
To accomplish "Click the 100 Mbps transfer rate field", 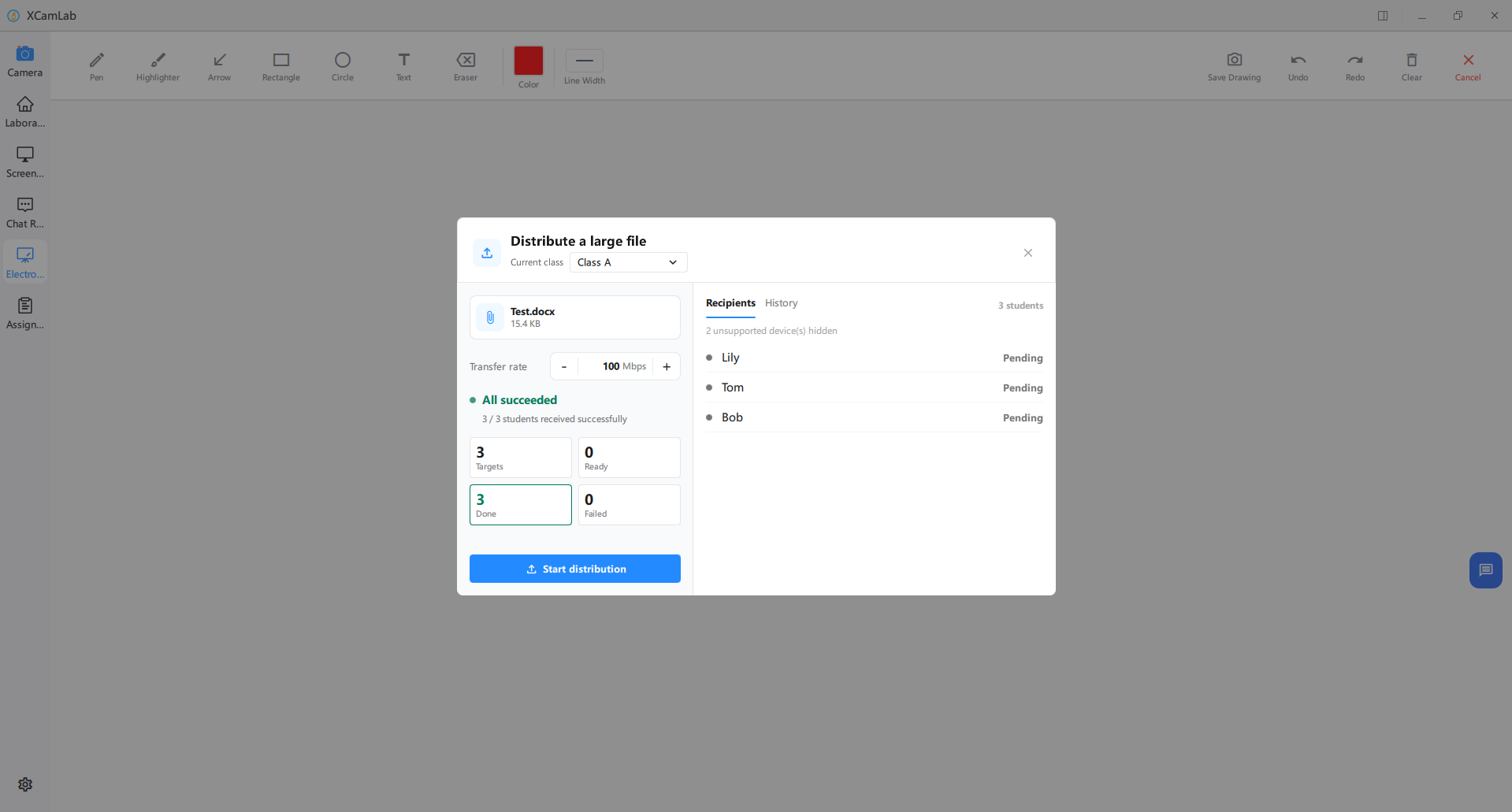I will 615,366.
